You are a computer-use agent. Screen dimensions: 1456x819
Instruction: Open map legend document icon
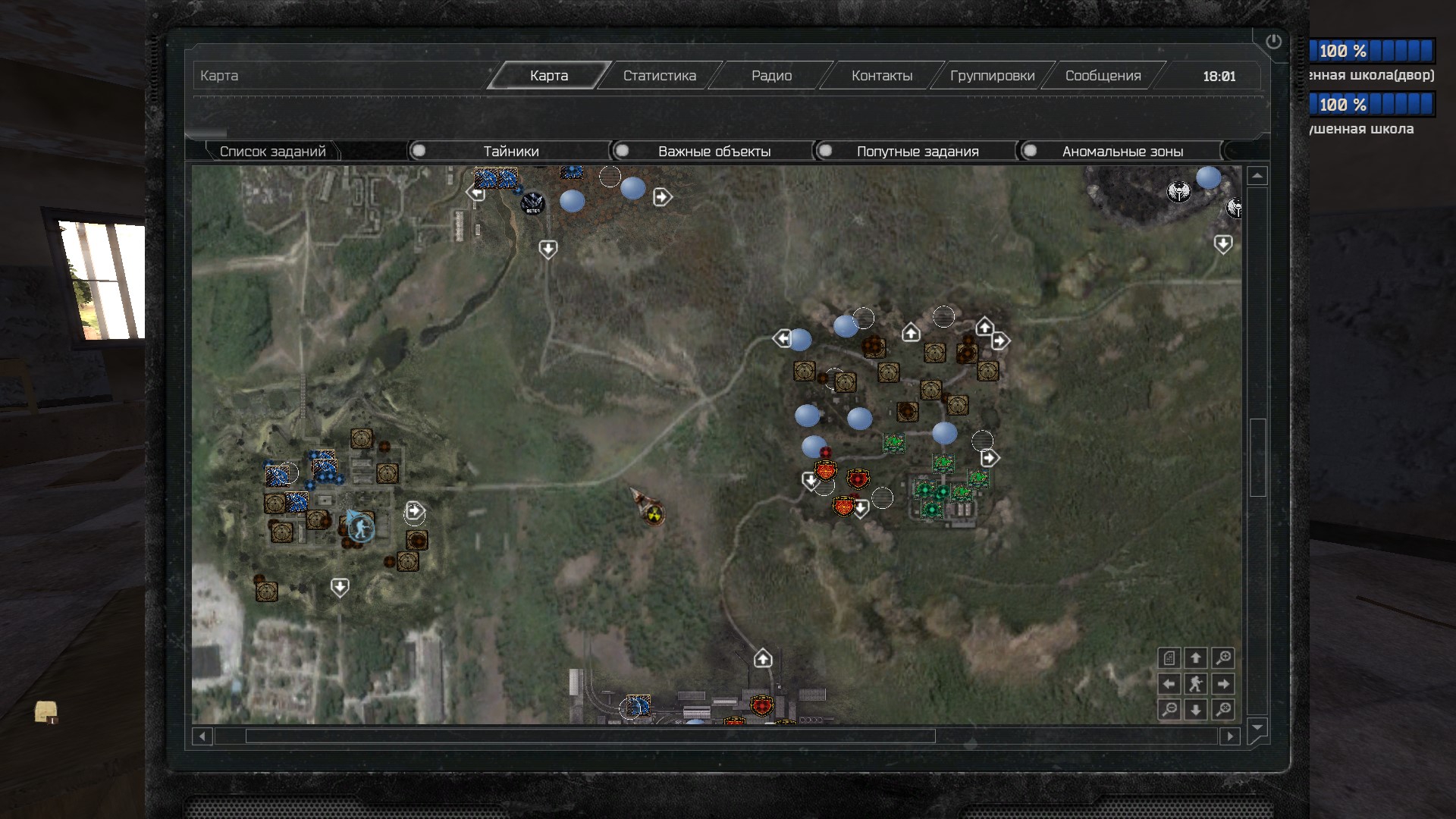[x=1169, y=657]
